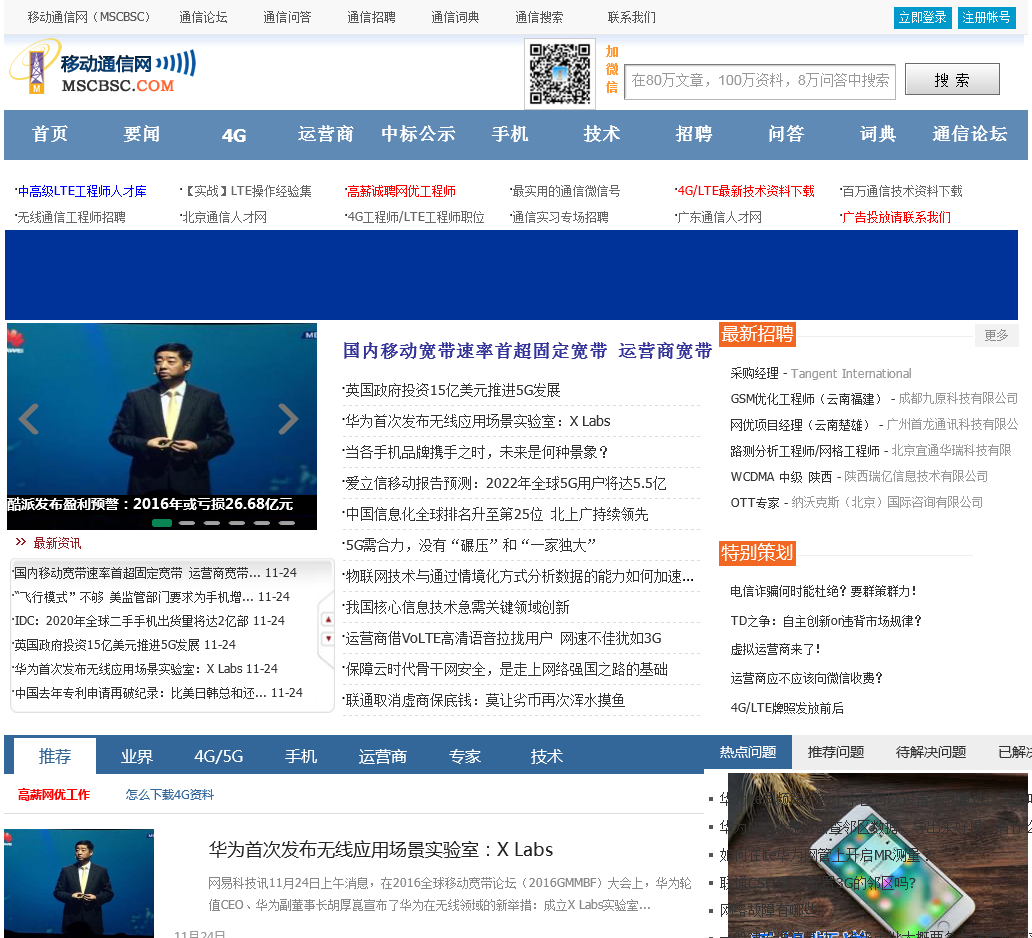Open 我国核心信息技术急需关键领域创新 article
The width and height of the screenshot is (1032, 938).
[457, 607]
